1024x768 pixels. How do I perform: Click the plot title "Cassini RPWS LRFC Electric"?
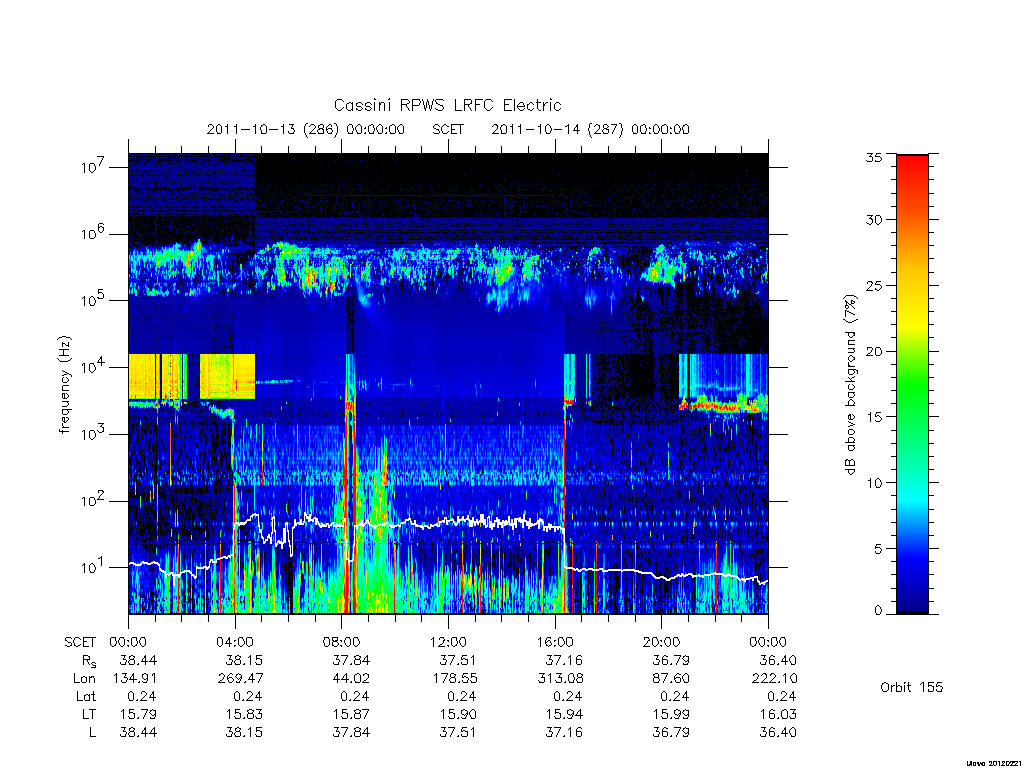point(447,105)
